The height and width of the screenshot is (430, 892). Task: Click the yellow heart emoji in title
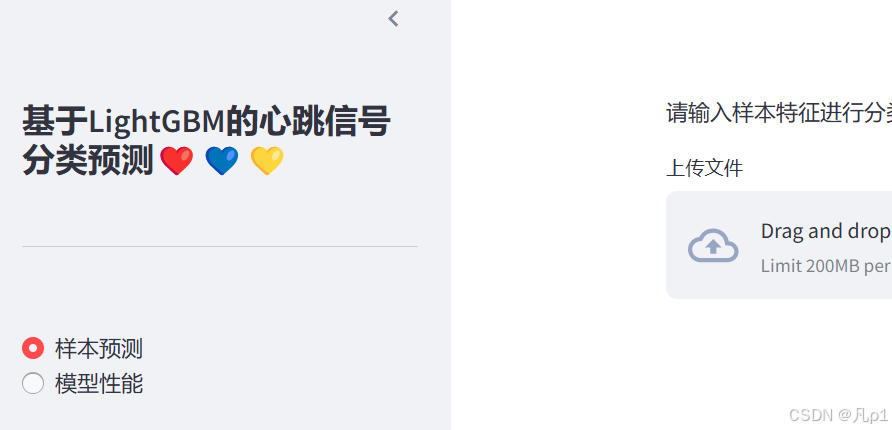click(x=267, y=160)
